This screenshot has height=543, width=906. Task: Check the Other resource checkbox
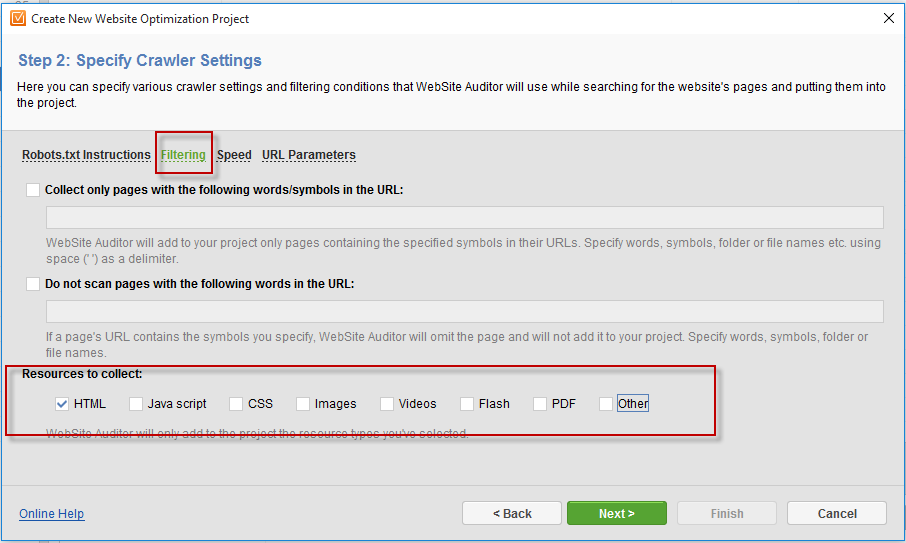tap(606, 404)
